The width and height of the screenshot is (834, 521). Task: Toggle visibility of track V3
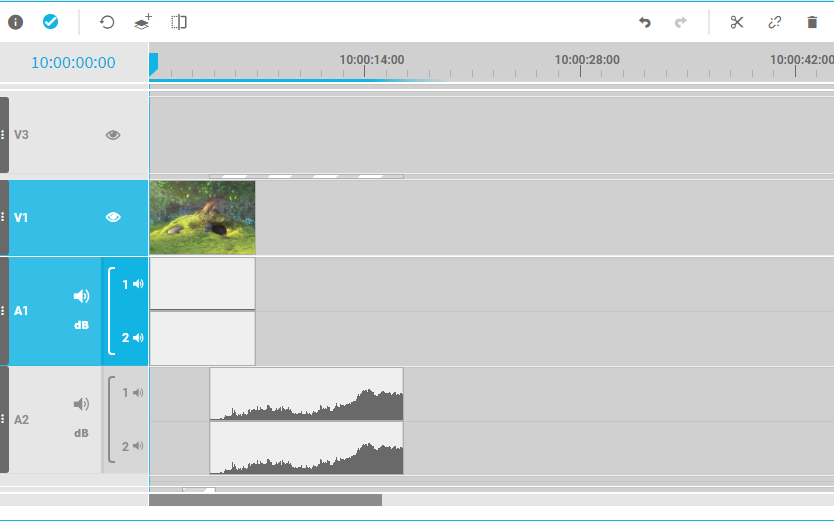click(x=113, y=135)
